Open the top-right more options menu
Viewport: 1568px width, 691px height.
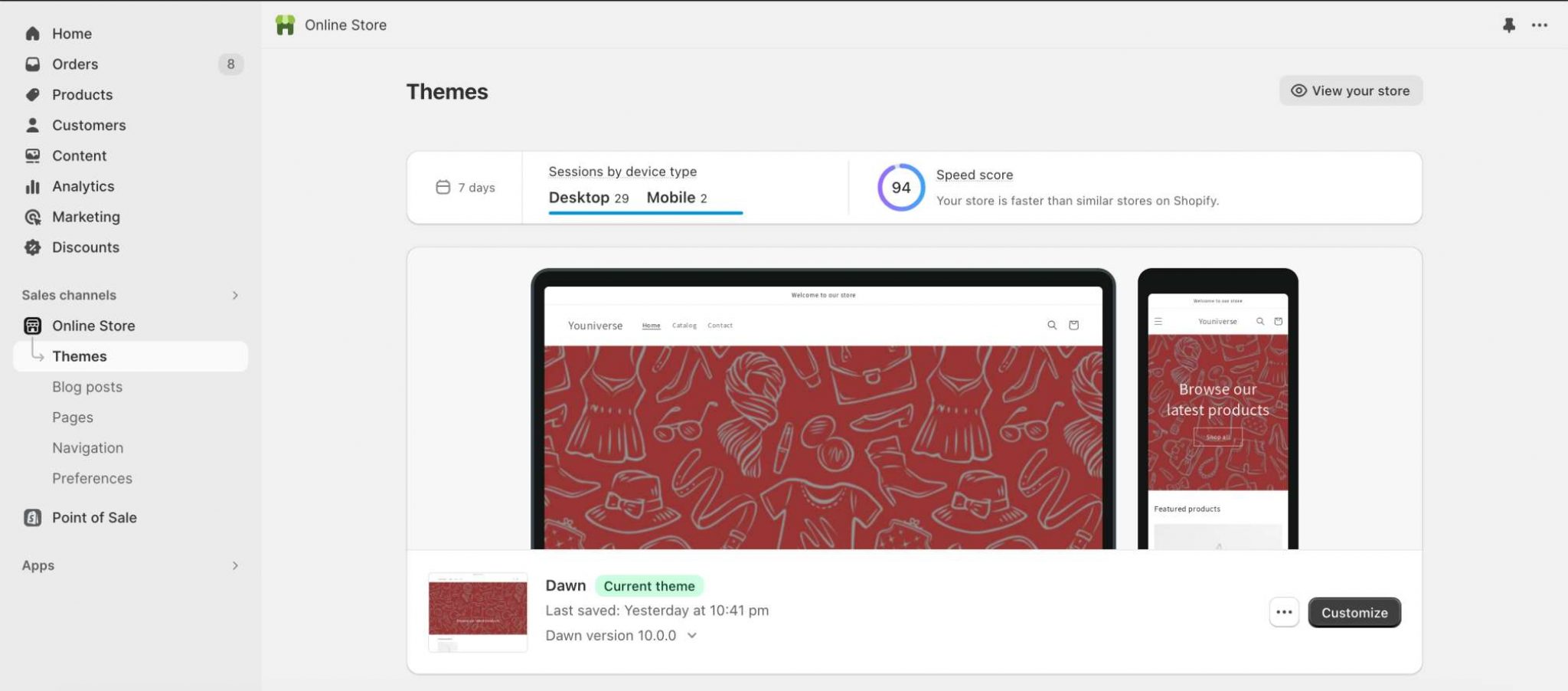coord(1539,25)
